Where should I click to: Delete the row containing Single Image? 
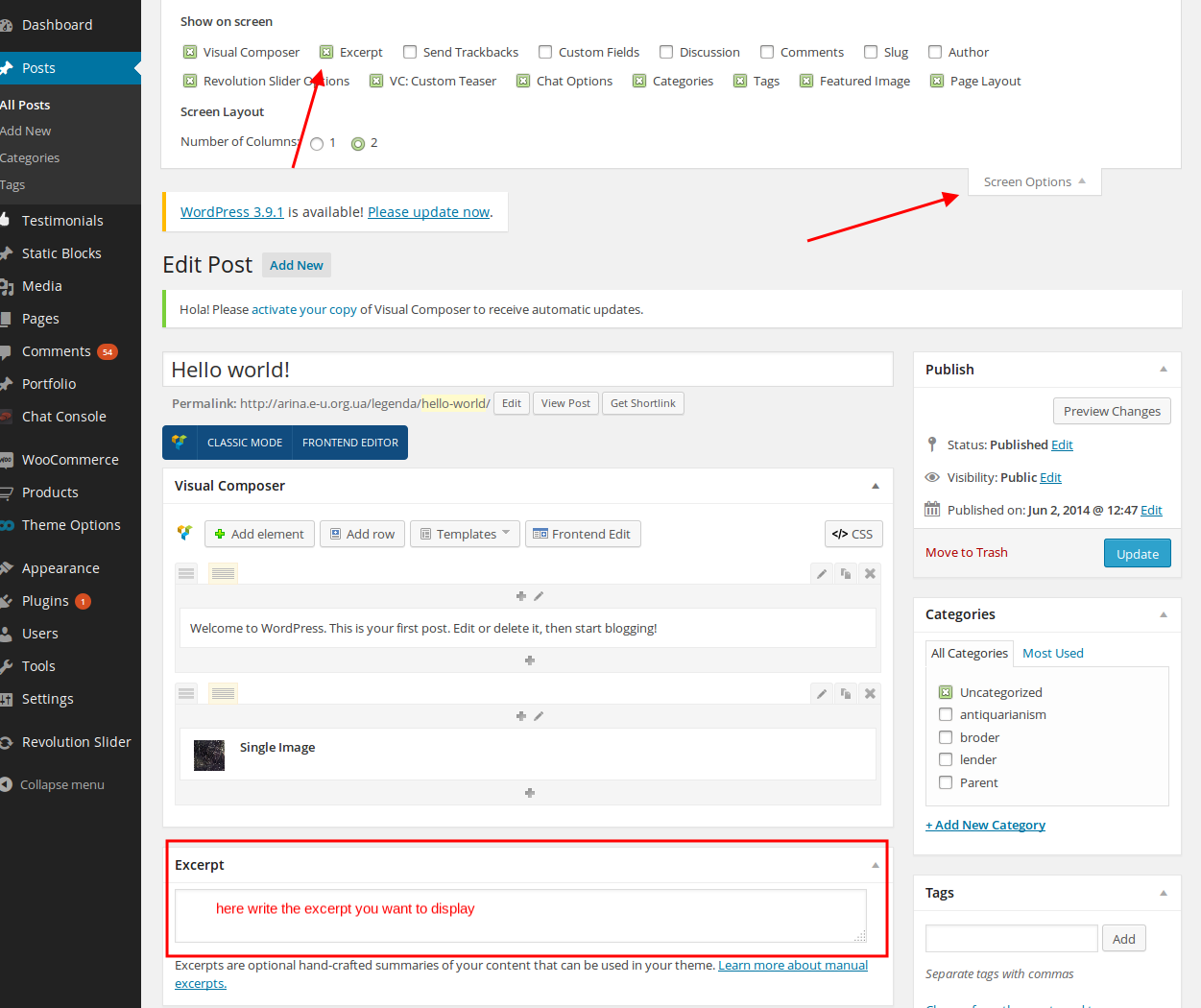[x=870, y=693]
